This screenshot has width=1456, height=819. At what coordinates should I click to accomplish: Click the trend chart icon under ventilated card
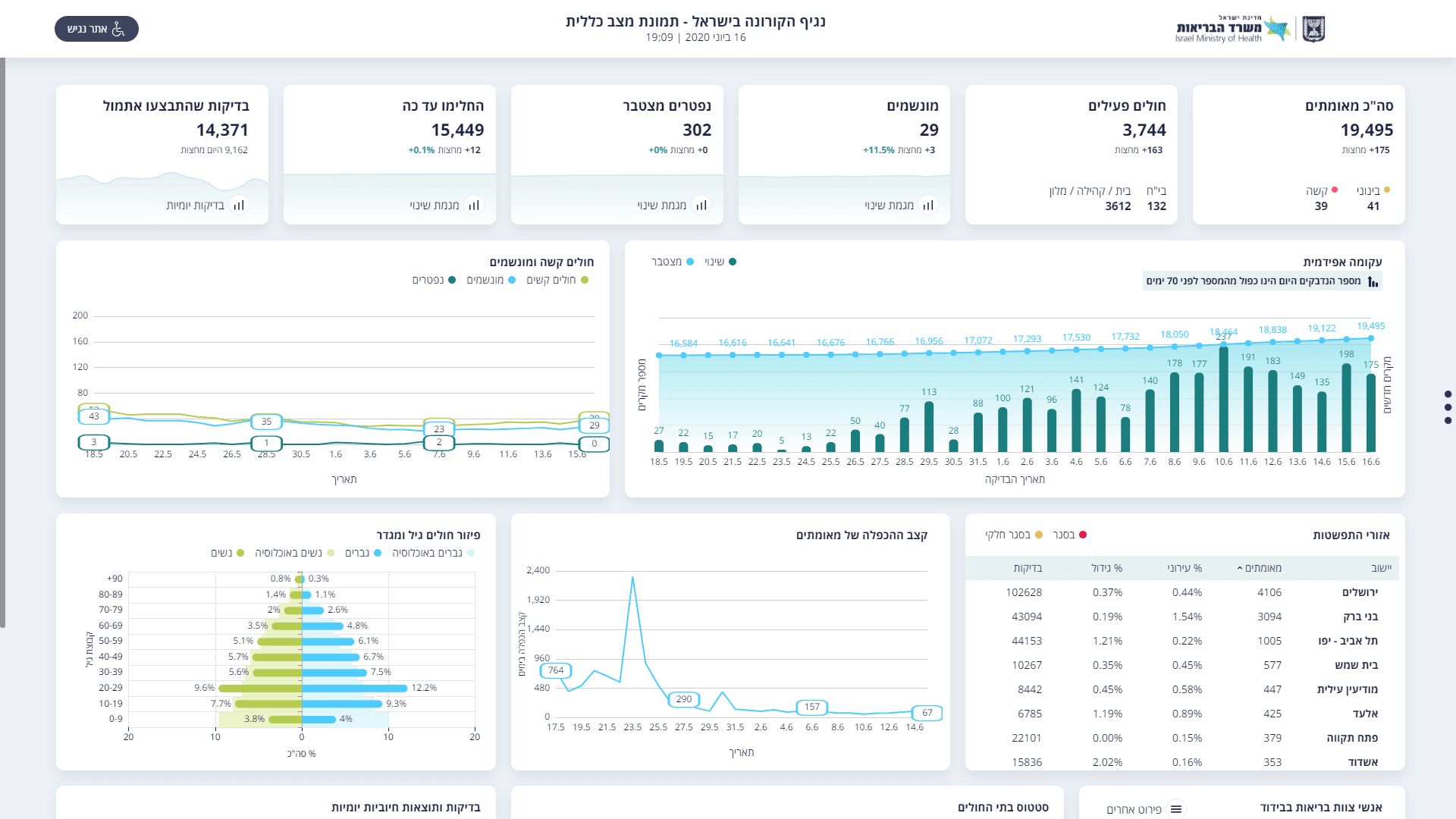click(x=928, y=206)
